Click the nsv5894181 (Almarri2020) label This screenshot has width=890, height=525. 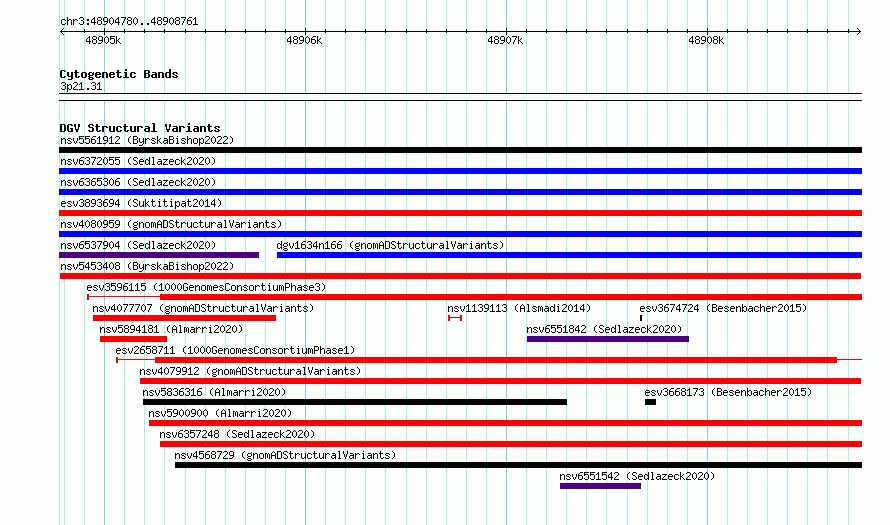tap(171, 329)
